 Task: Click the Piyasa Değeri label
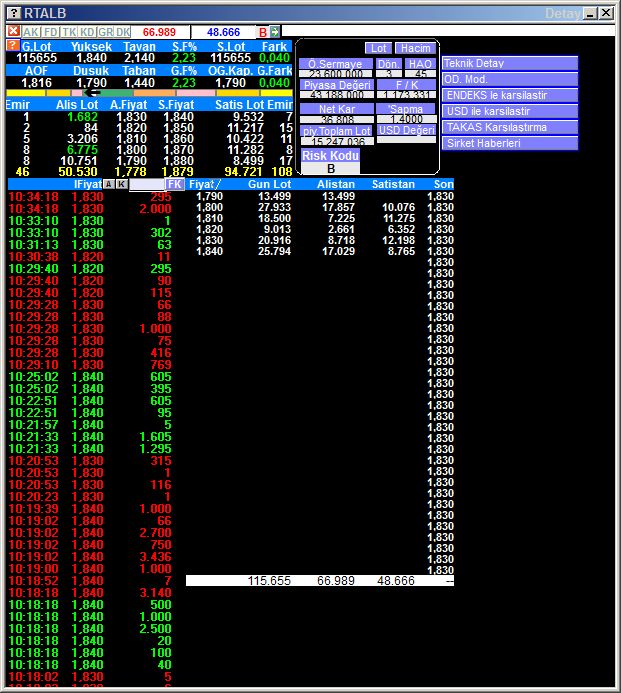click(337, 85)
